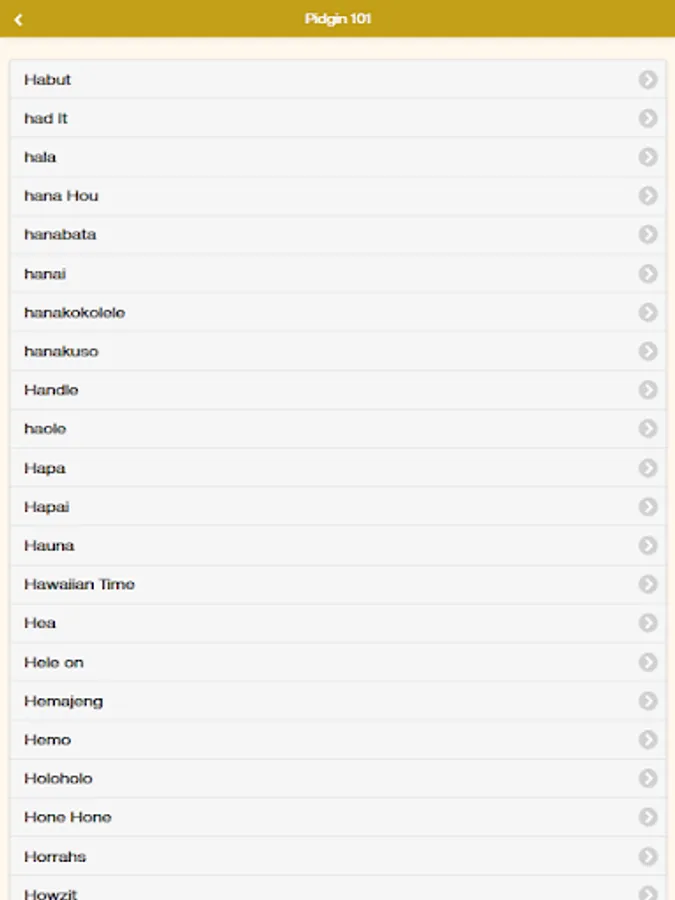
Task: Tap arrow icon on haole row
Action: click(648, 428)
